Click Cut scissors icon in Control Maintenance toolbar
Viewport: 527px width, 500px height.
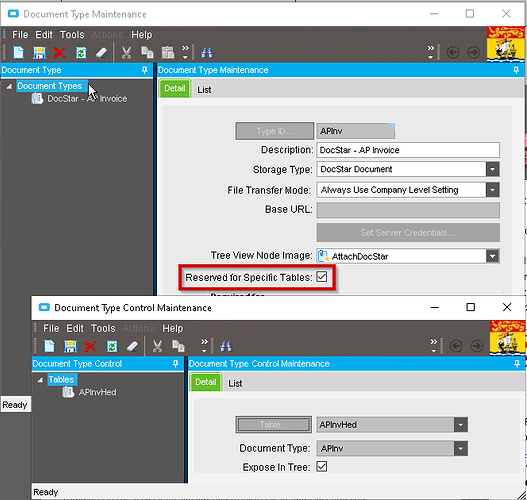pos(157,346)
